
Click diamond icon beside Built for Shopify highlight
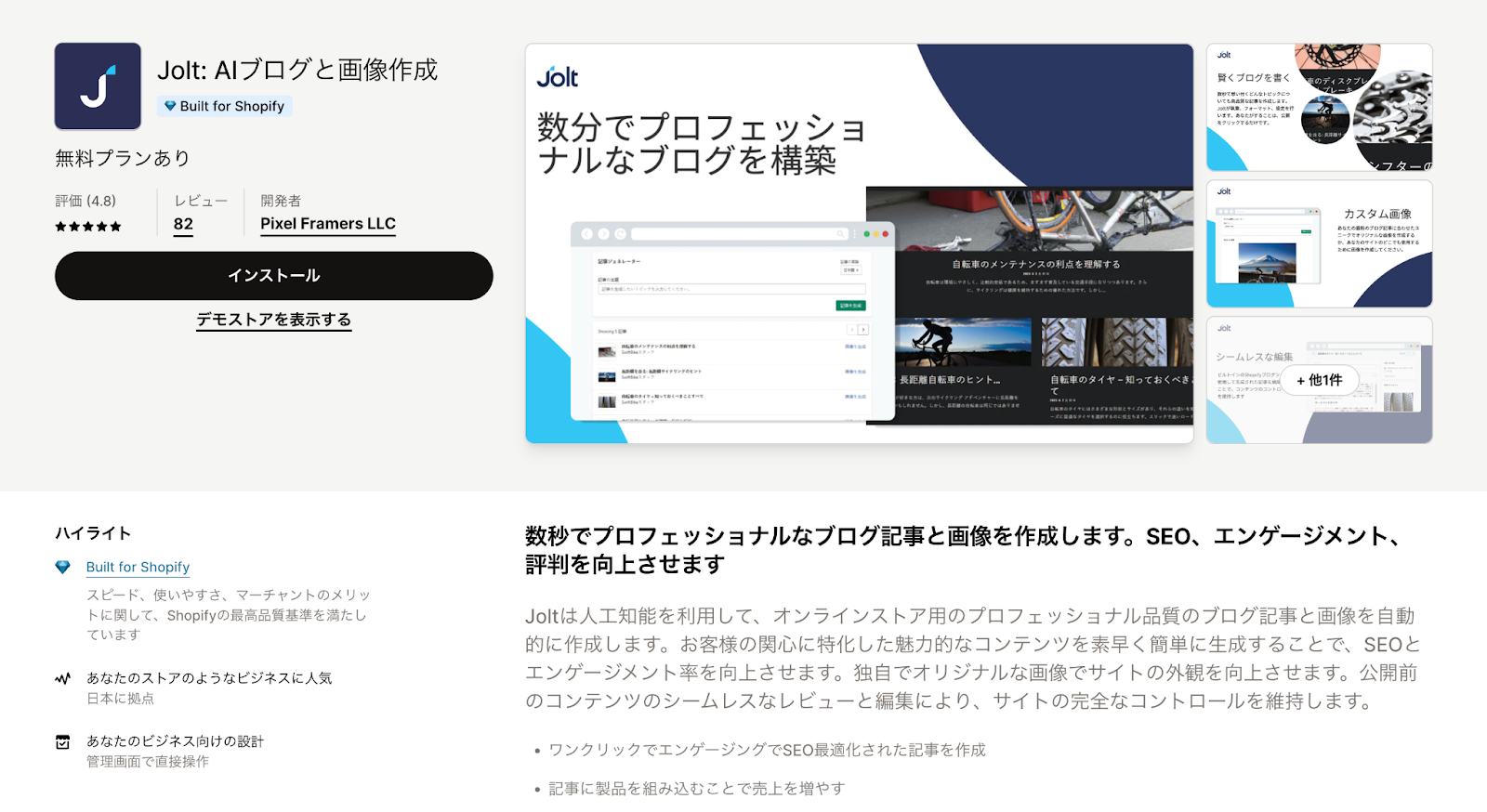tap(62, 567)
